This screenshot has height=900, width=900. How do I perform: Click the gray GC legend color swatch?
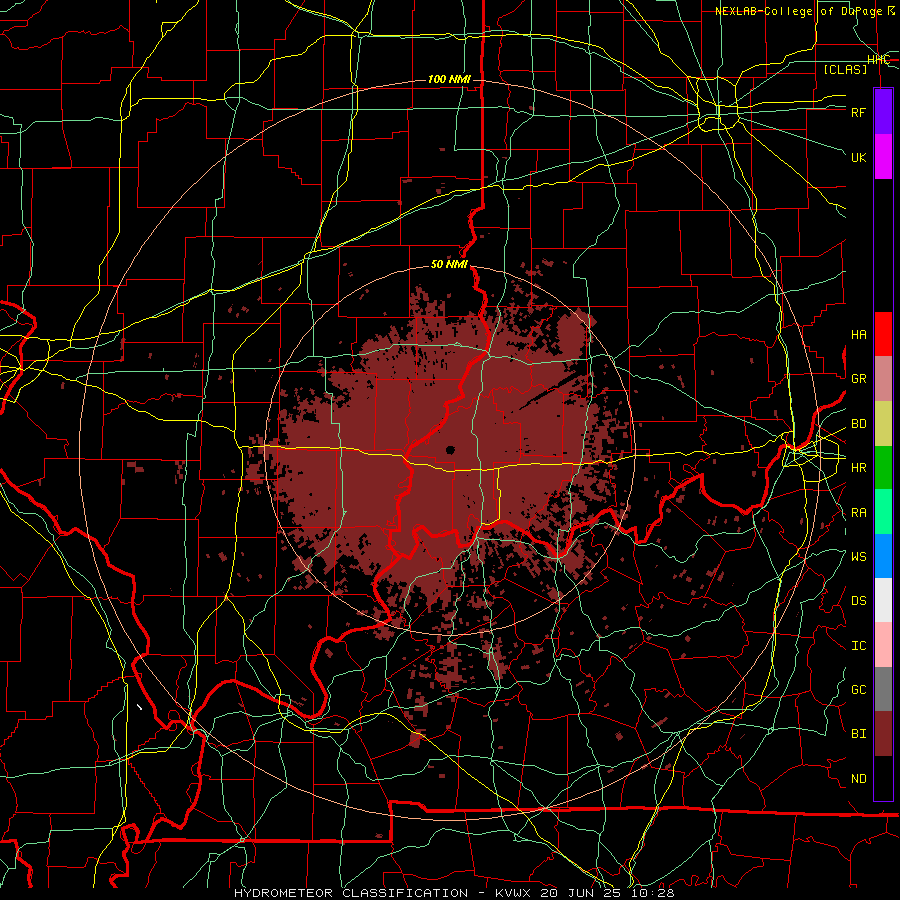coord(883,689)
